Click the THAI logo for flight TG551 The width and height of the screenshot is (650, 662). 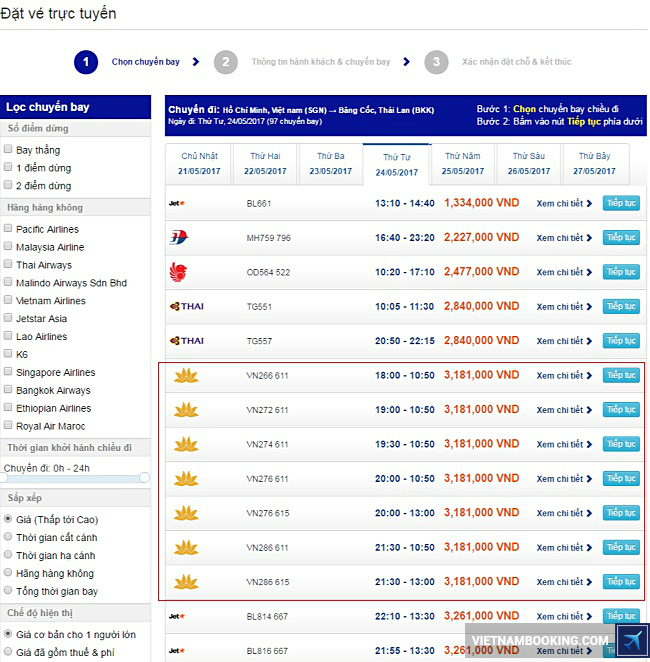click(187, 306)
